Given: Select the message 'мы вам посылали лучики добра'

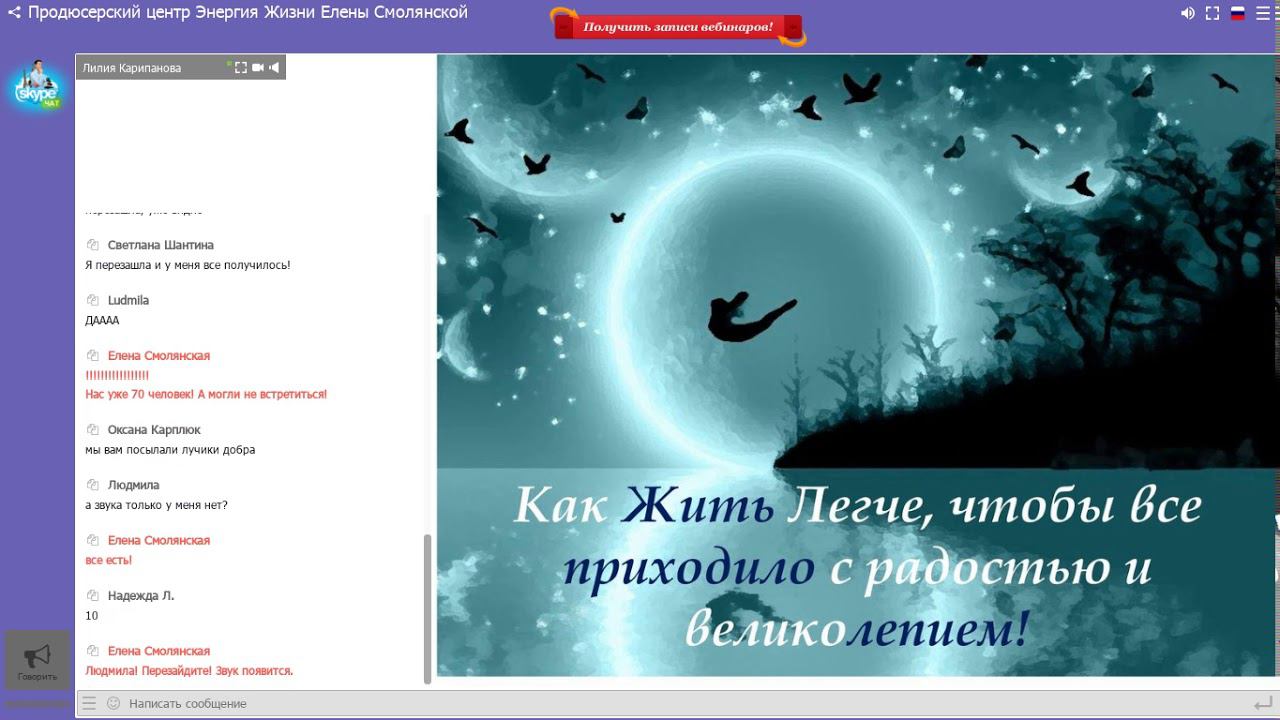Looking at the screenshot, I should pos(170,450).
